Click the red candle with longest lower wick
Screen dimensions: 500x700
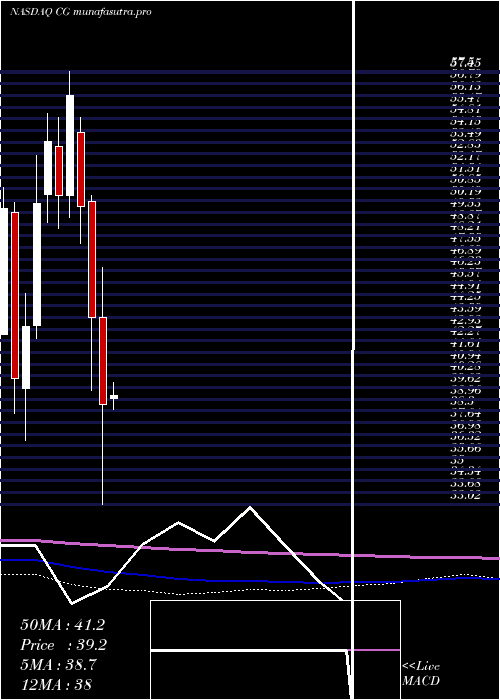click(103, 361)
